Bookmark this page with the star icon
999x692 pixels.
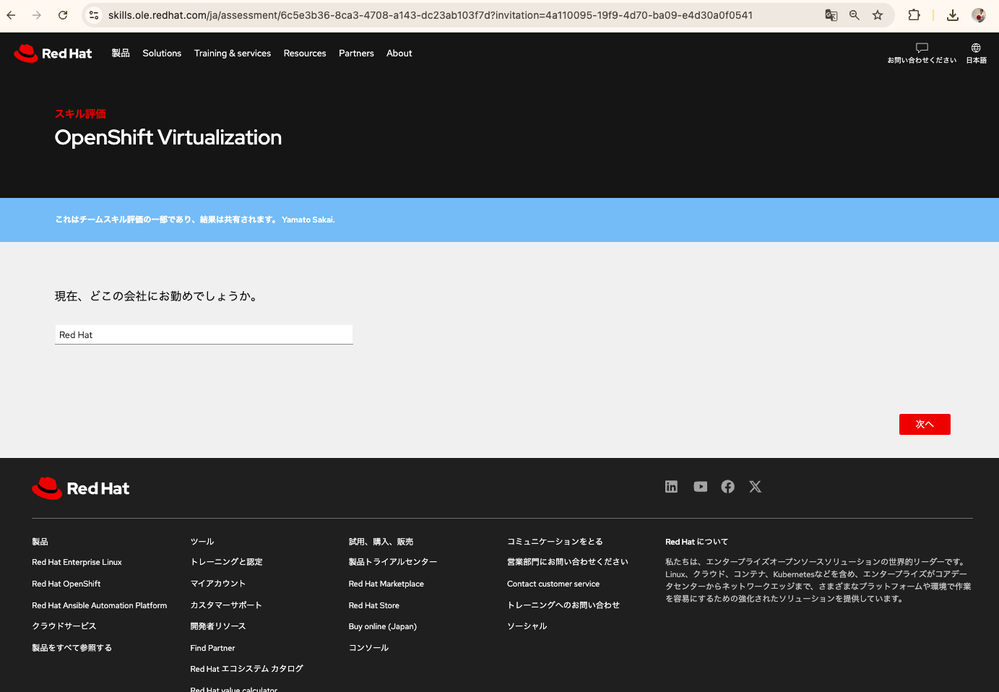pyautogui.click(x=878, y=15)
